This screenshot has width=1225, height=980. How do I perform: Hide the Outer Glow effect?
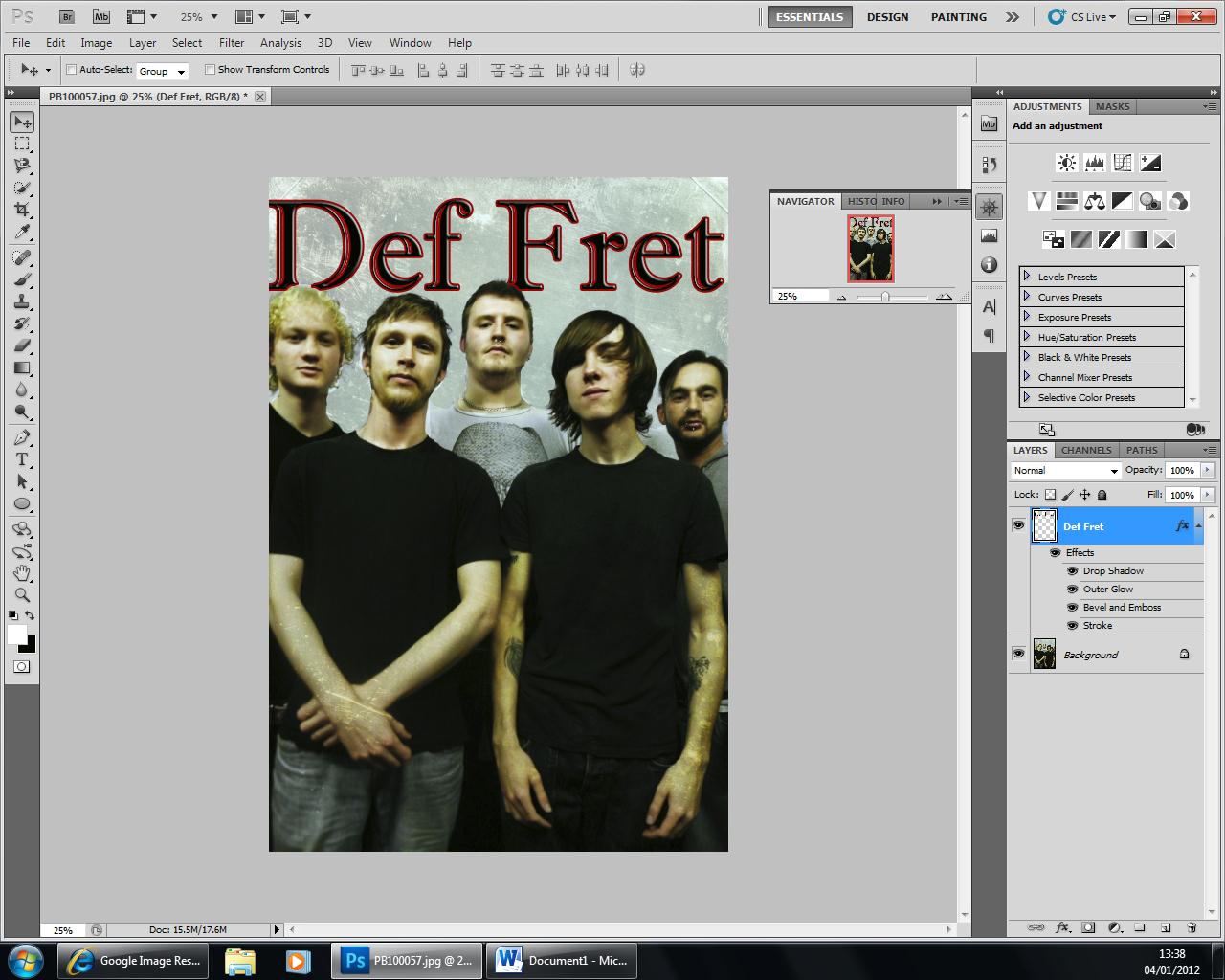click(x=1072, y=589)
